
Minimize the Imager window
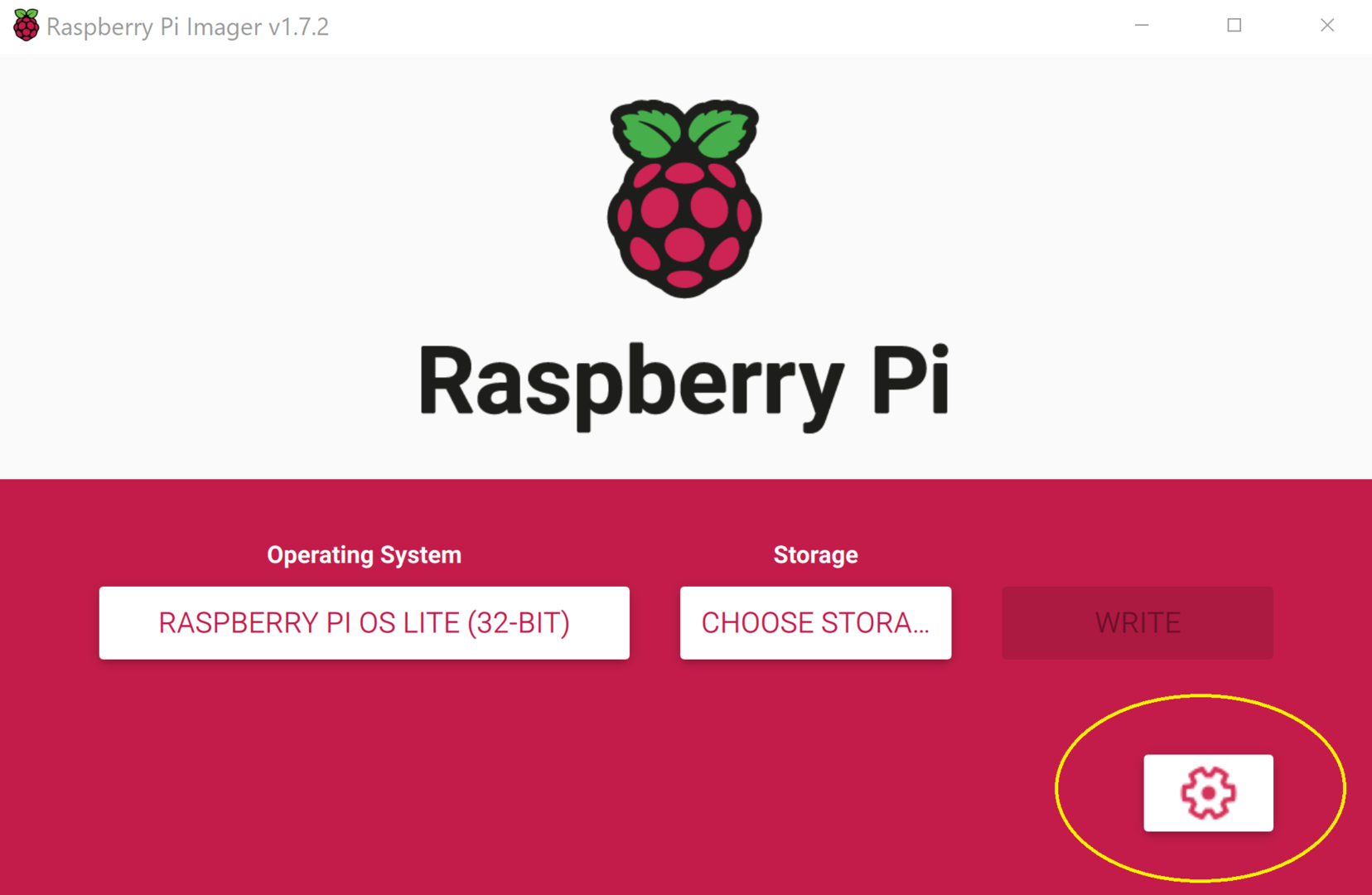pos(1142,26)
